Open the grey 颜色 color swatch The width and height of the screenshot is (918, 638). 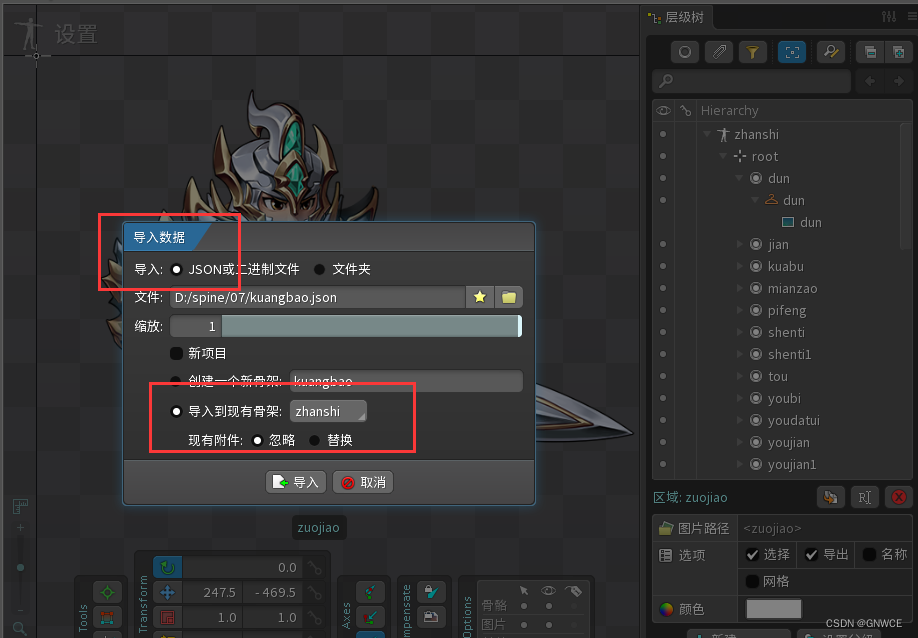pos(773,609)
